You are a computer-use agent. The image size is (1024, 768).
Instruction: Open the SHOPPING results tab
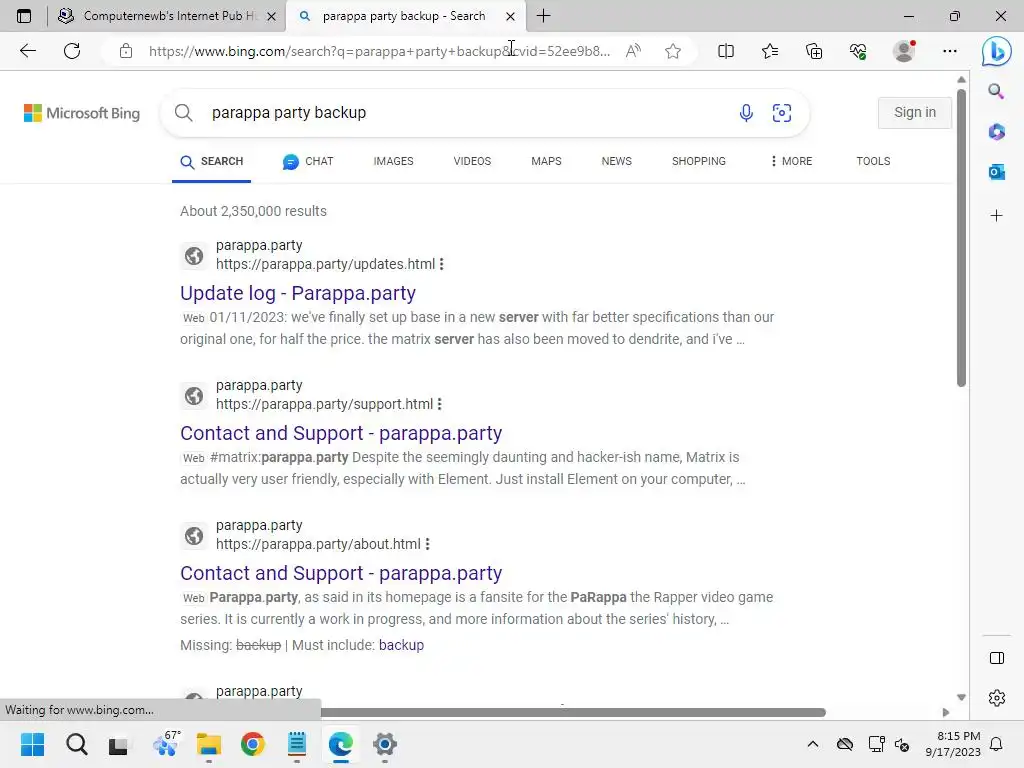click(x=699, y=161)
